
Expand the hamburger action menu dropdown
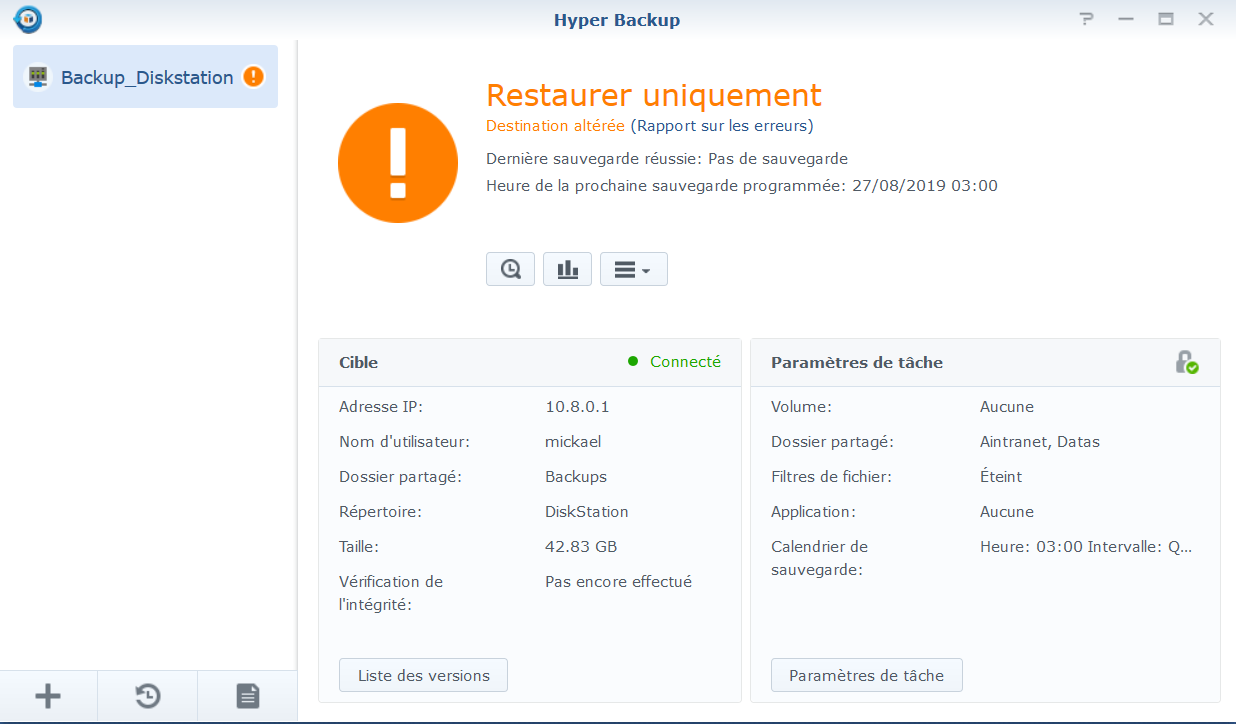pos(633,269)
